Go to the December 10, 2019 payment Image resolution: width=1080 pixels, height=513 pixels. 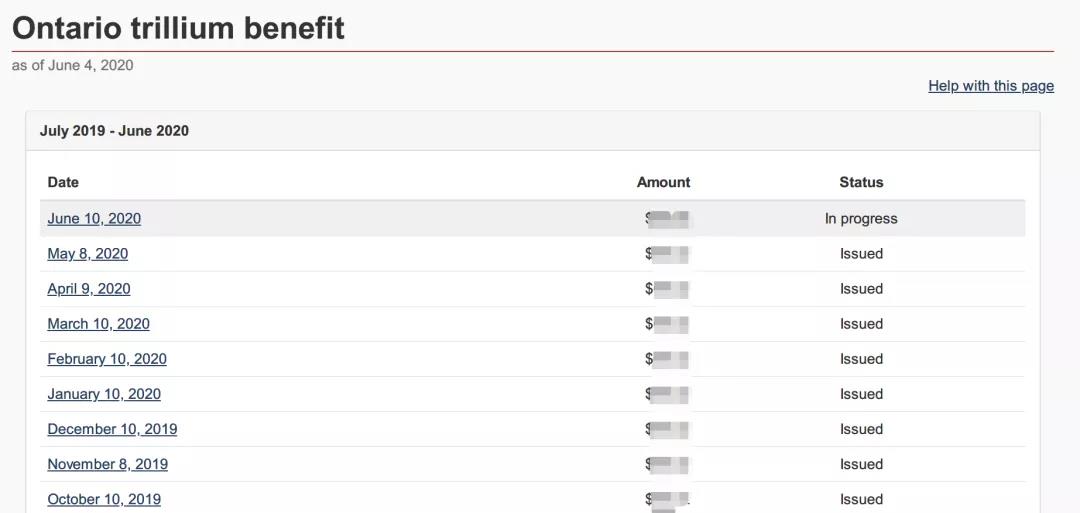(x=112, y=429)
